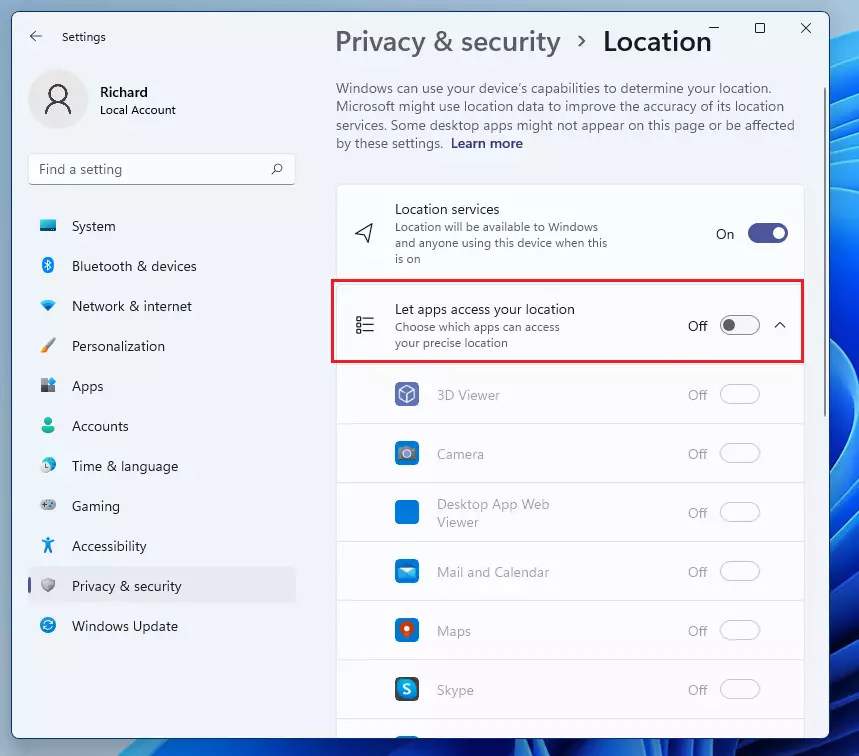859x756 pixels.
Task: Click the Find a setting search box
Action: click(x=162, y=169)
